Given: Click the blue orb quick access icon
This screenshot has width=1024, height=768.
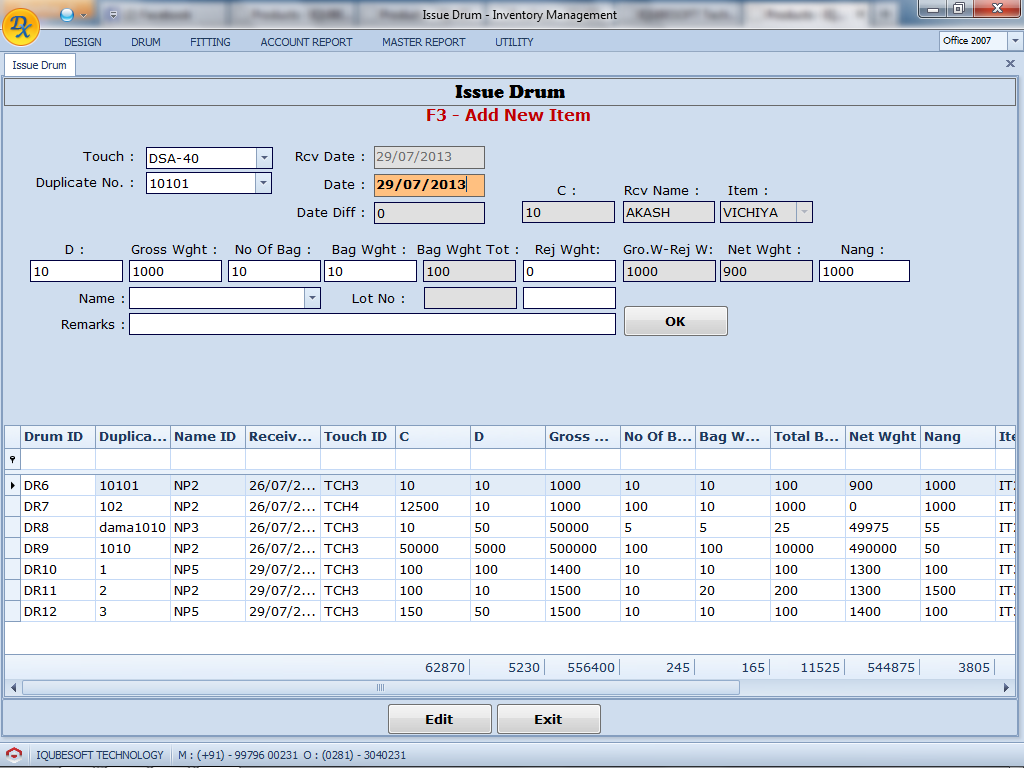Looking at the screenshot, I should pos(66,14).
